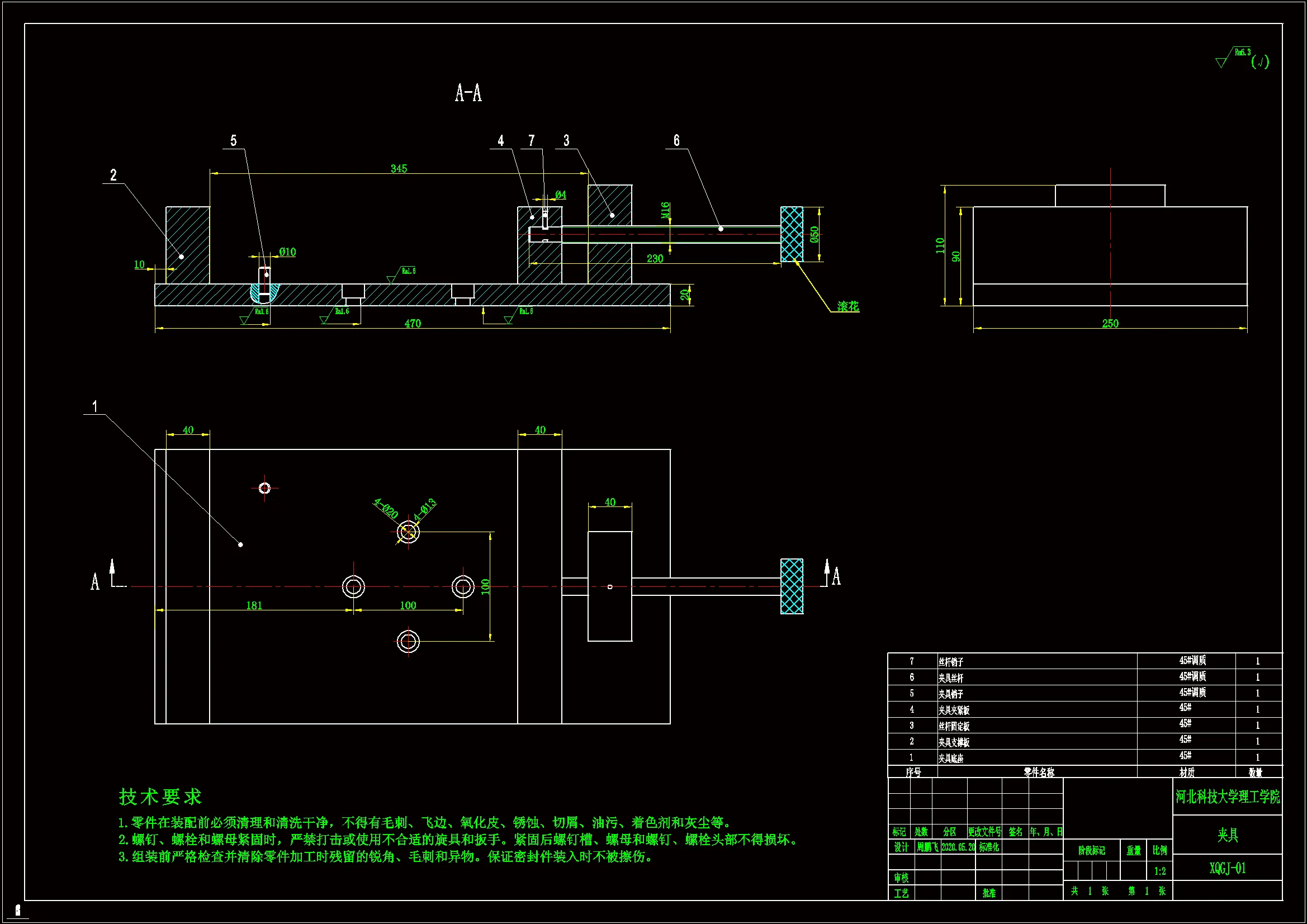The height and width of the screenshot is (924, 1307).
Task: Select the A-A section view title
Action: pyautogui.click(x=468, y=93)
